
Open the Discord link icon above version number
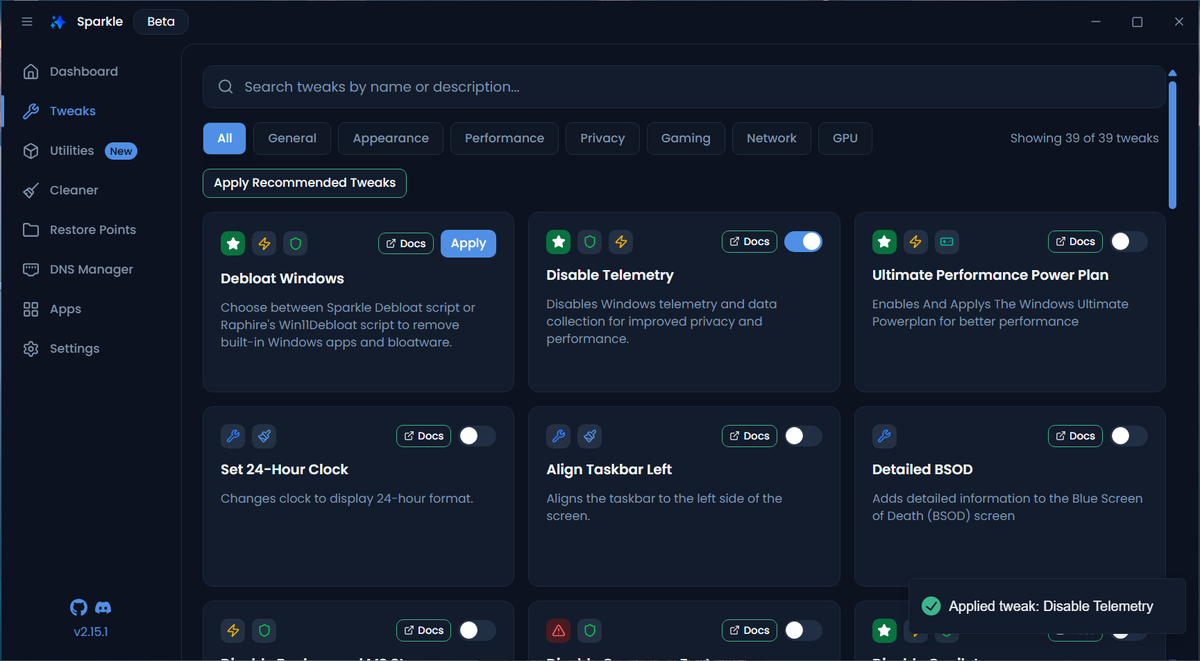103,608
